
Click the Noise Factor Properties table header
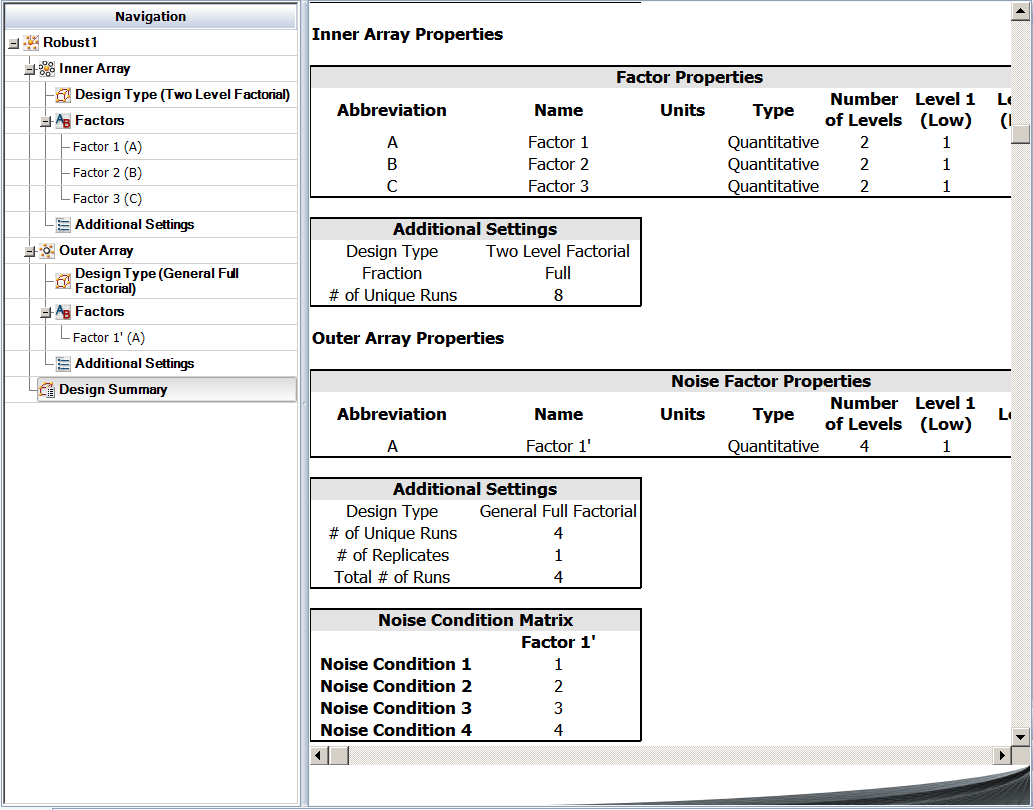click(x=771, y=381)
